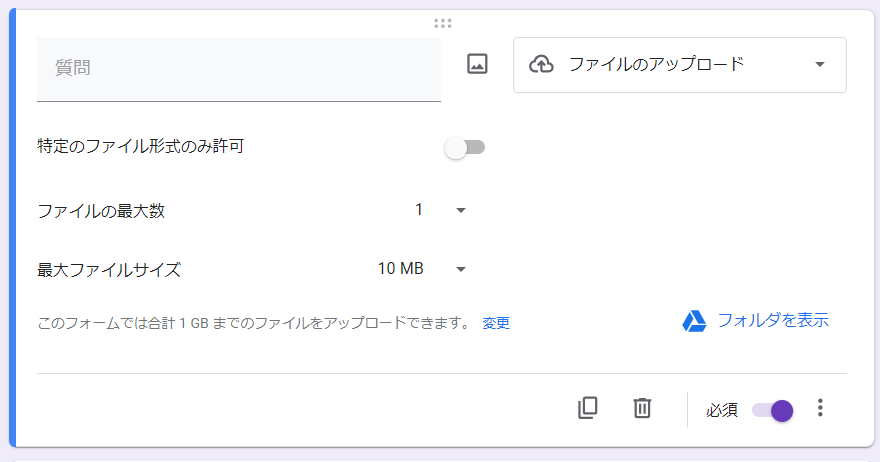This screenshot has width=880, height=462.
Task: Click the six-dot drag handle at the top of the card
Action: tap(443, 23)
